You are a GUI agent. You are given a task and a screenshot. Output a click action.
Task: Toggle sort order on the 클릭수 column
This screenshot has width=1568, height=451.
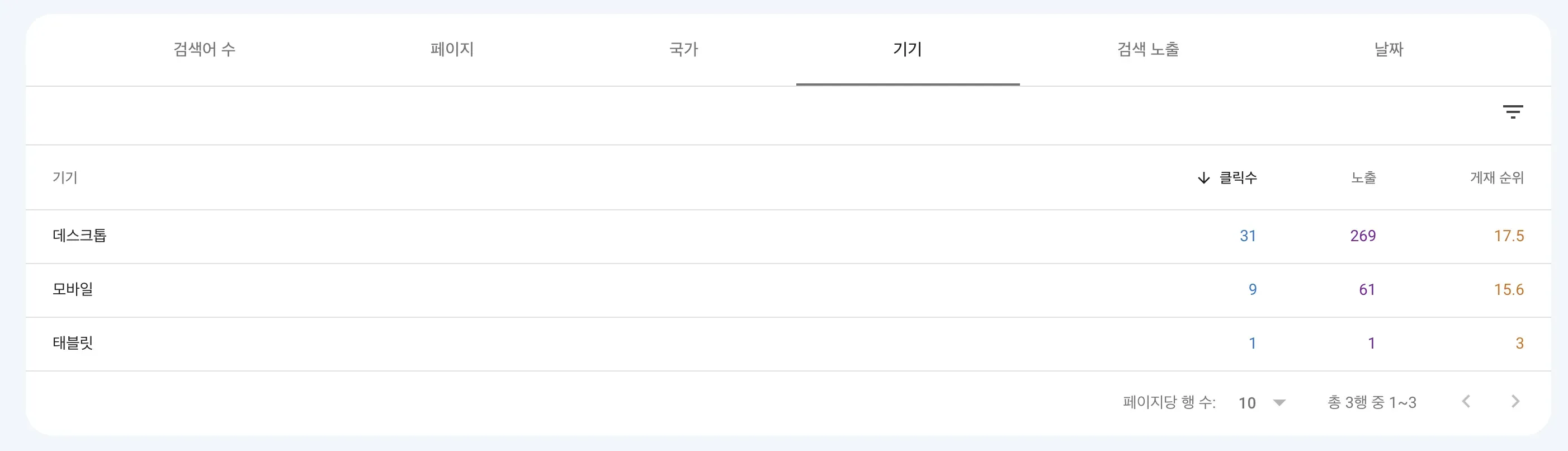[1239, 178]
